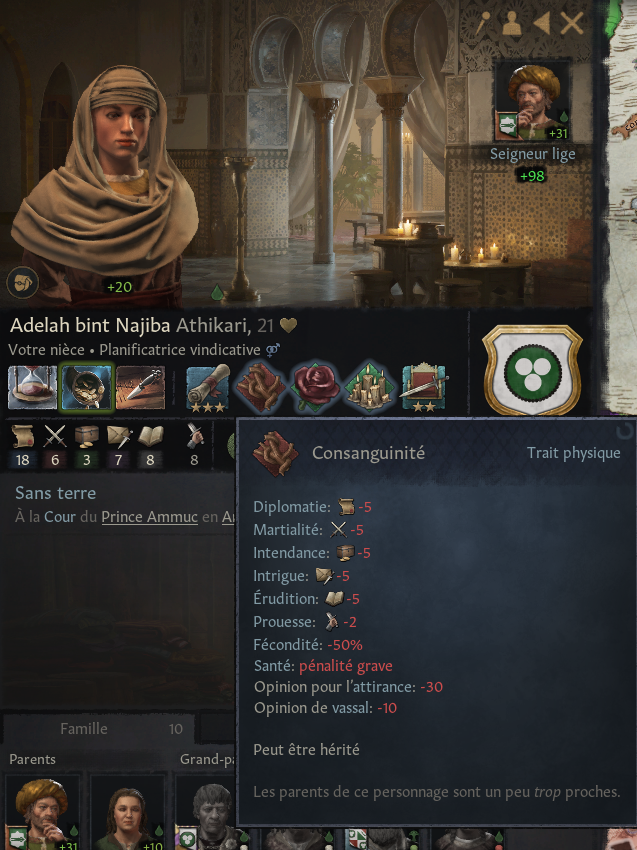Image resolution: width=637 pixels, height=850 pixels.
Task: Select the greedy coin-pot trait icon
Action: click(86, 388)
